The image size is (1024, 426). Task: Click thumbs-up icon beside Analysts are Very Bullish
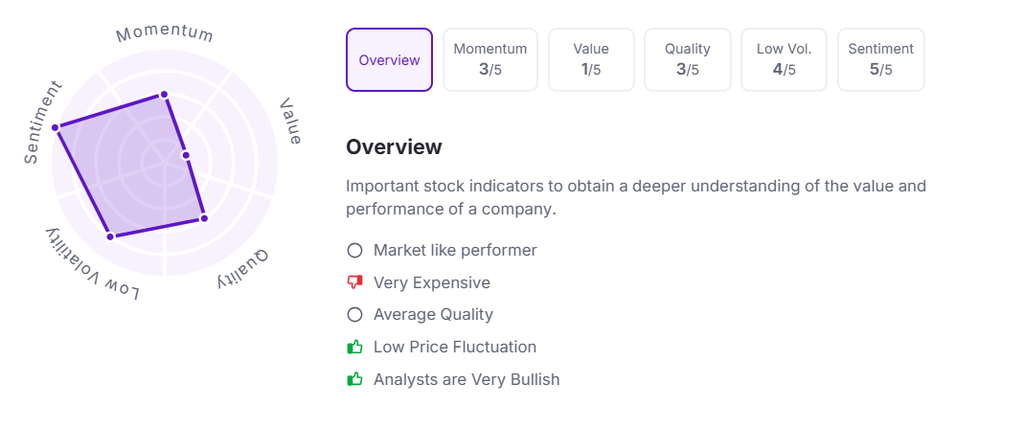click(354, 379)
